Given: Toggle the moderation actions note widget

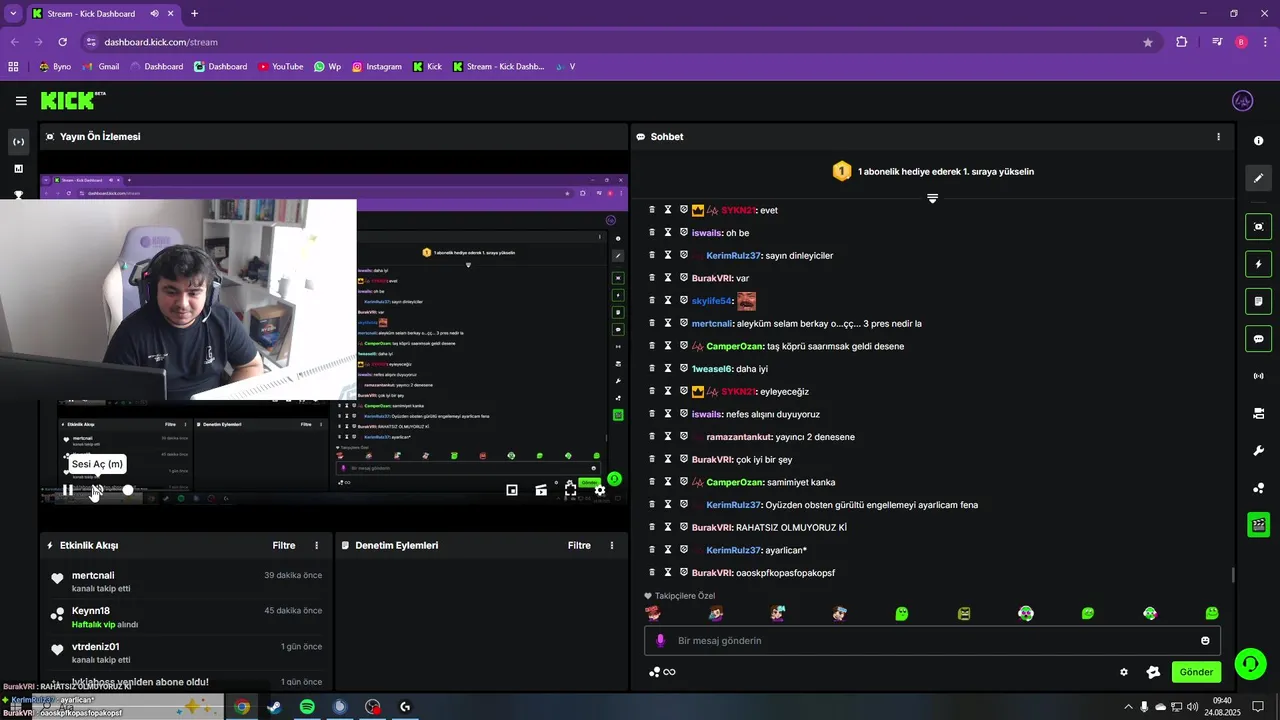Looking at the screenshot, I should (1258, 301).
